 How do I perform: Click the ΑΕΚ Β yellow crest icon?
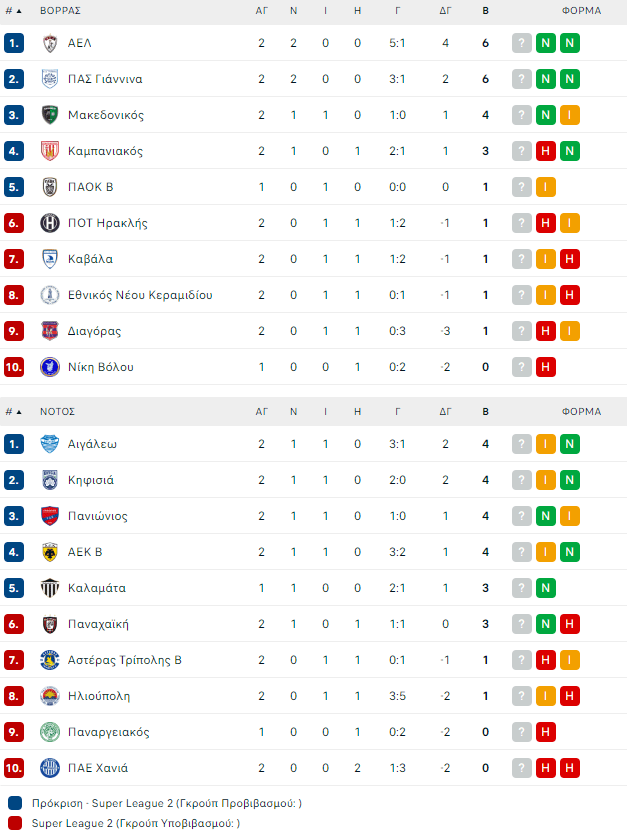50,552
